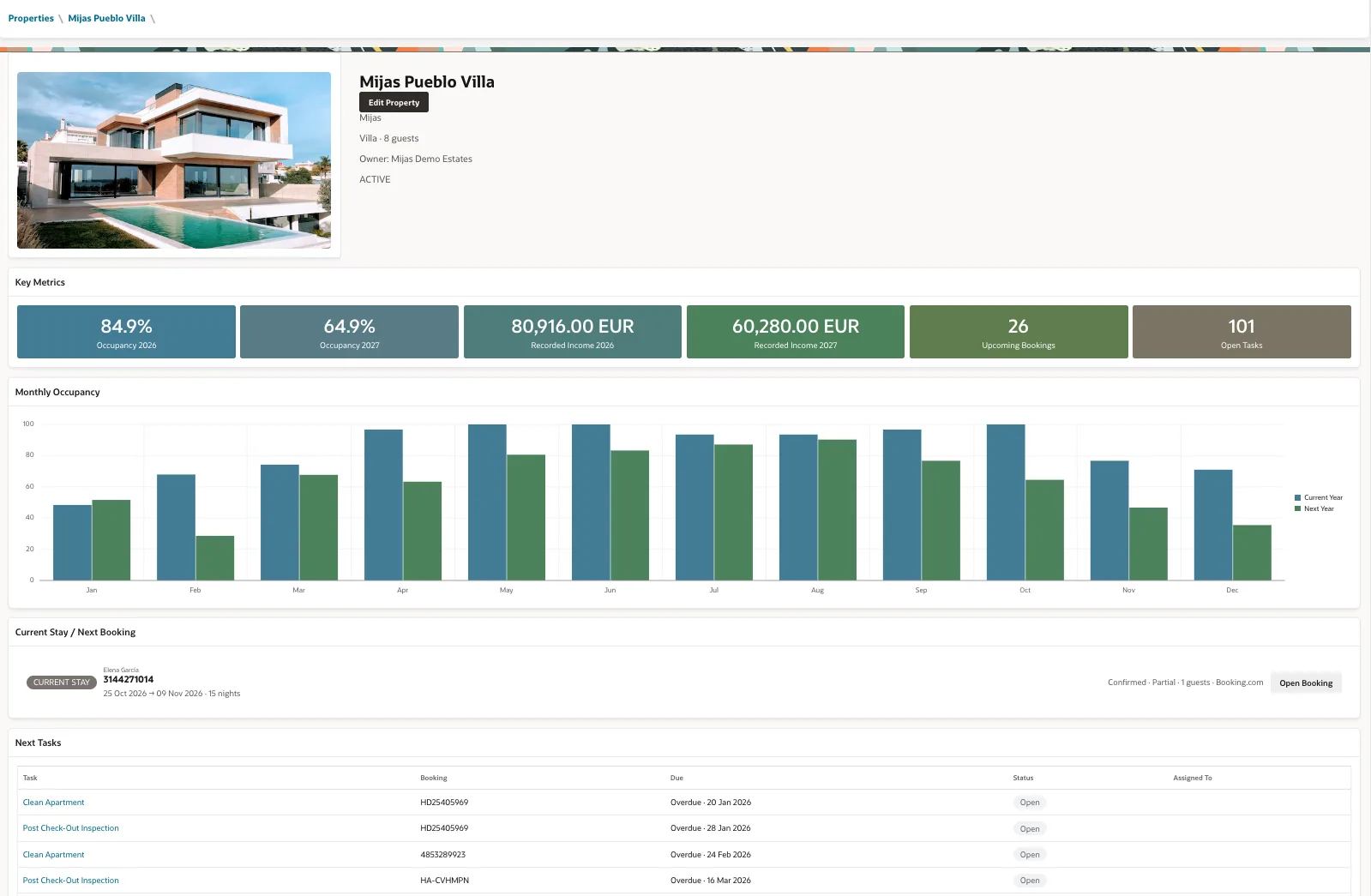Image resolution: width=1371 pixels, height=896 pixels.
Task: Click the Open status for 16 Mar 2026 task
Action: 1030,881
